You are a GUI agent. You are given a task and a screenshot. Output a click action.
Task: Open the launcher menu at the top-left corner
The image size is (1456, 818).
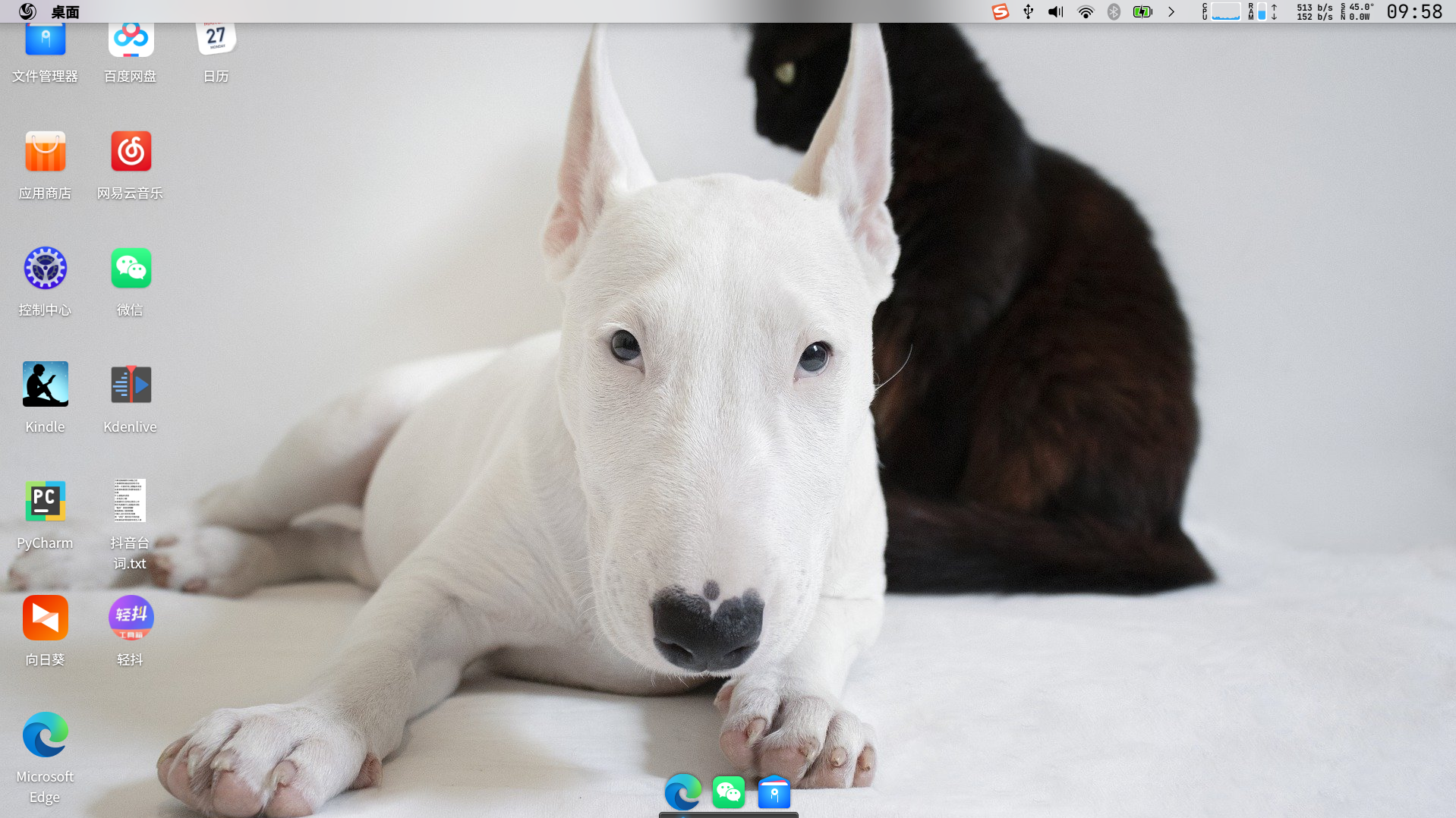27,11
